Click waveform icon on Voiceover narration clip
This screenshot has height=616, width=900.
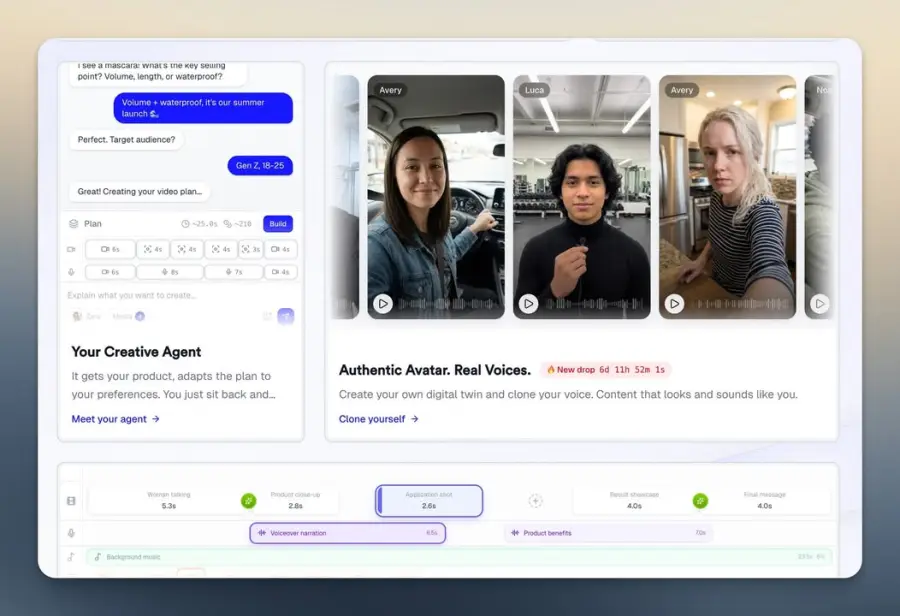(x=262, y=533)
